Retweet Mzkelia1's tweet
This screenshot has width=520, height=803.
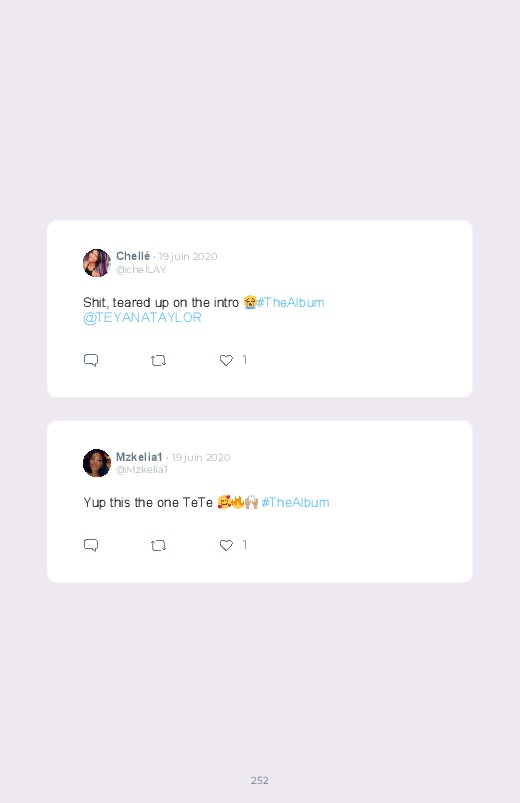(158, 545)
